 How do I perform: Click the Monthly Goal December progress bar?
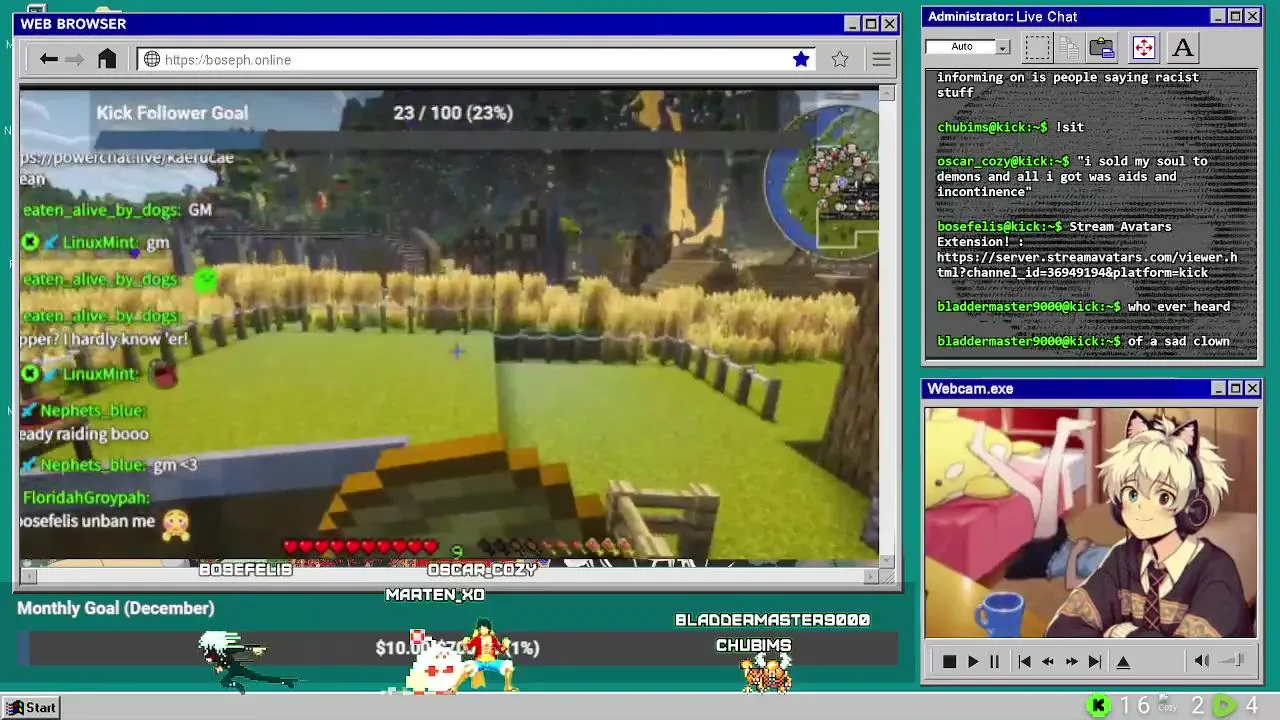click(x=458, y=648)
